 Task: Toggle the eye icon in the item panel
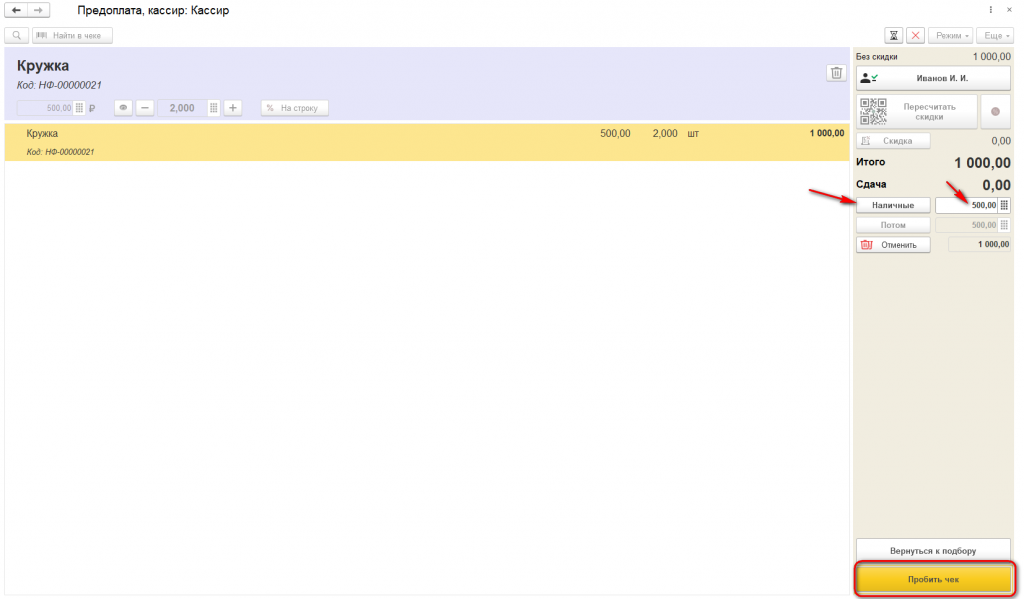(x=123, y=108)
